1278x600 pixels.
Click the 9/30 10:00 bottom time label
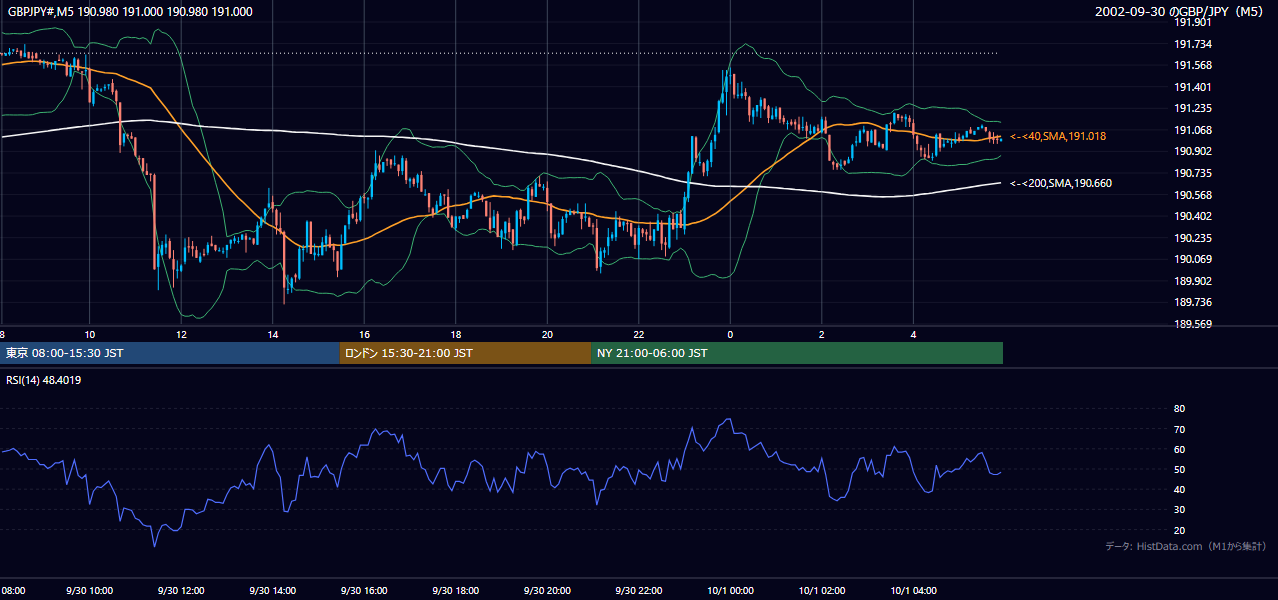[90, 590]
